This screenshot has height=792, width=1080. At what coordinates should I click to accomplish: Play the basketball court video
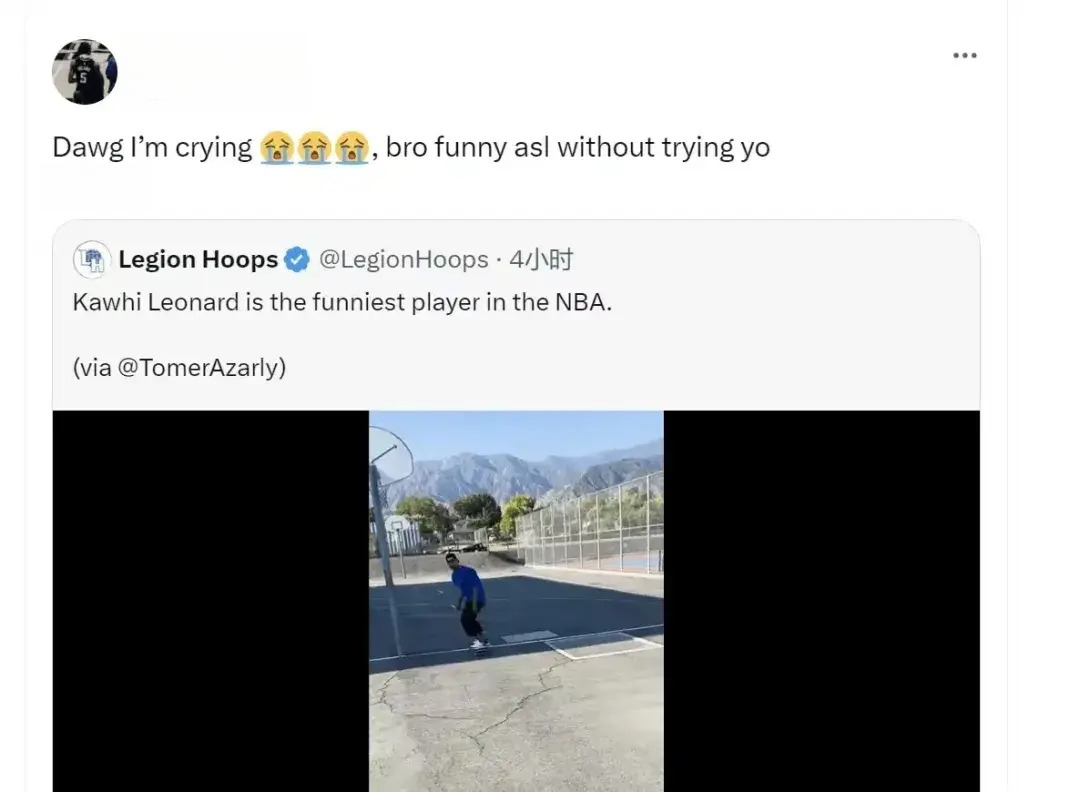click(x=517, y=601)
